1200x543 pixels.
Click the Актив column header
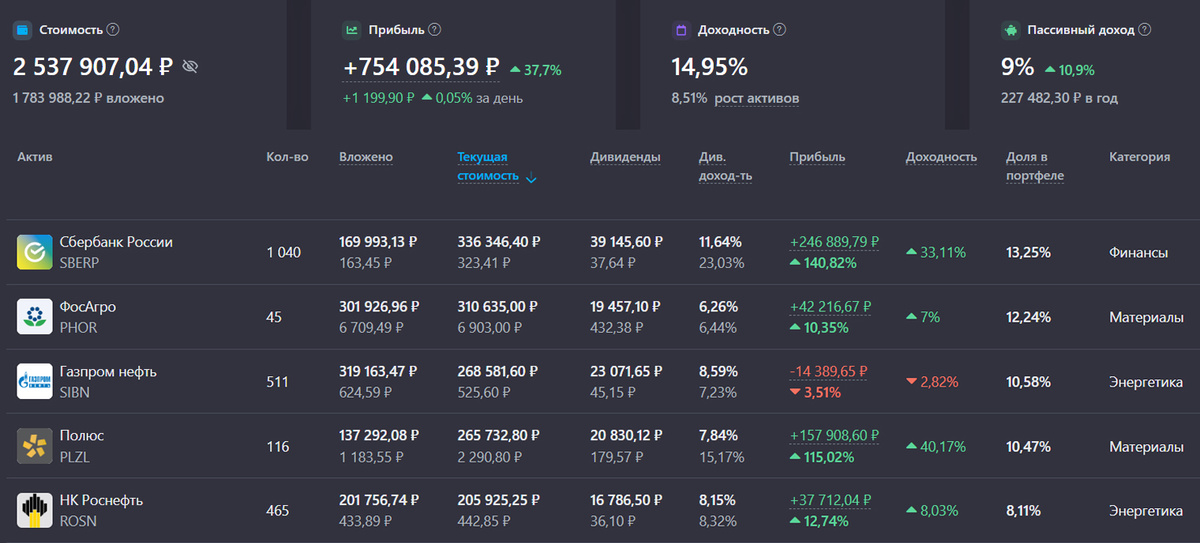35,157
